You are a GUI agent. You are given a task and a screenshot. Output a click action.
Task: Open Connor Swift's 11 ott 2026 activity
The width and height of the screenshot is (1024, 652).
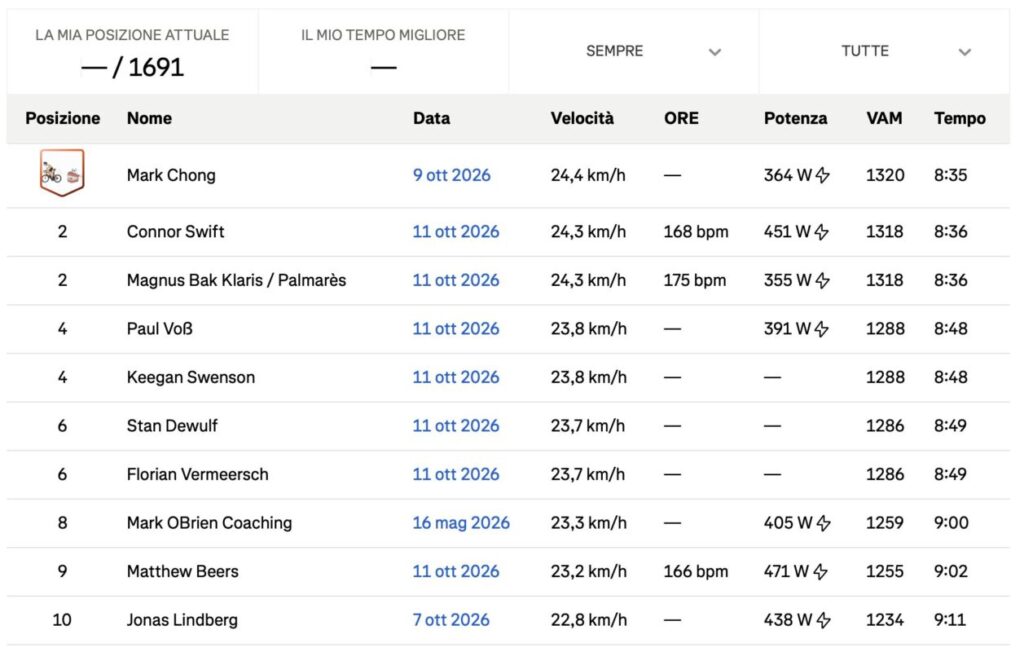click(456, 231)
